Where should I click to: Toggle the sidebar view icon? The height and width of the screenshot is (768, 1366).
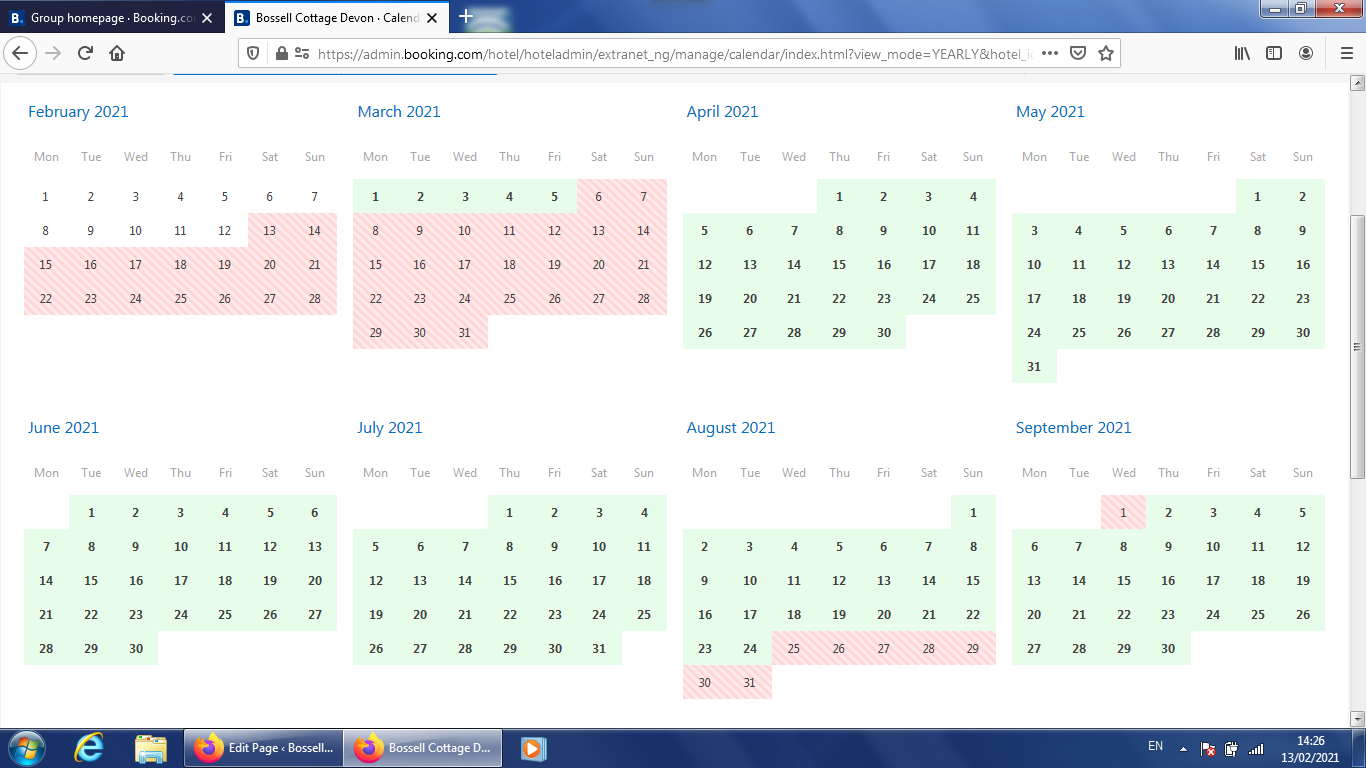[x=1274, y=53]
